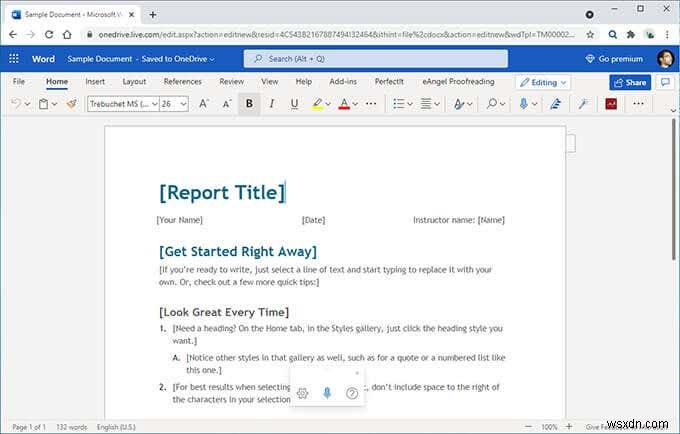Click the Share button
Screen dimensions: 680x434
pyautogui.click(x=630, y=82)
